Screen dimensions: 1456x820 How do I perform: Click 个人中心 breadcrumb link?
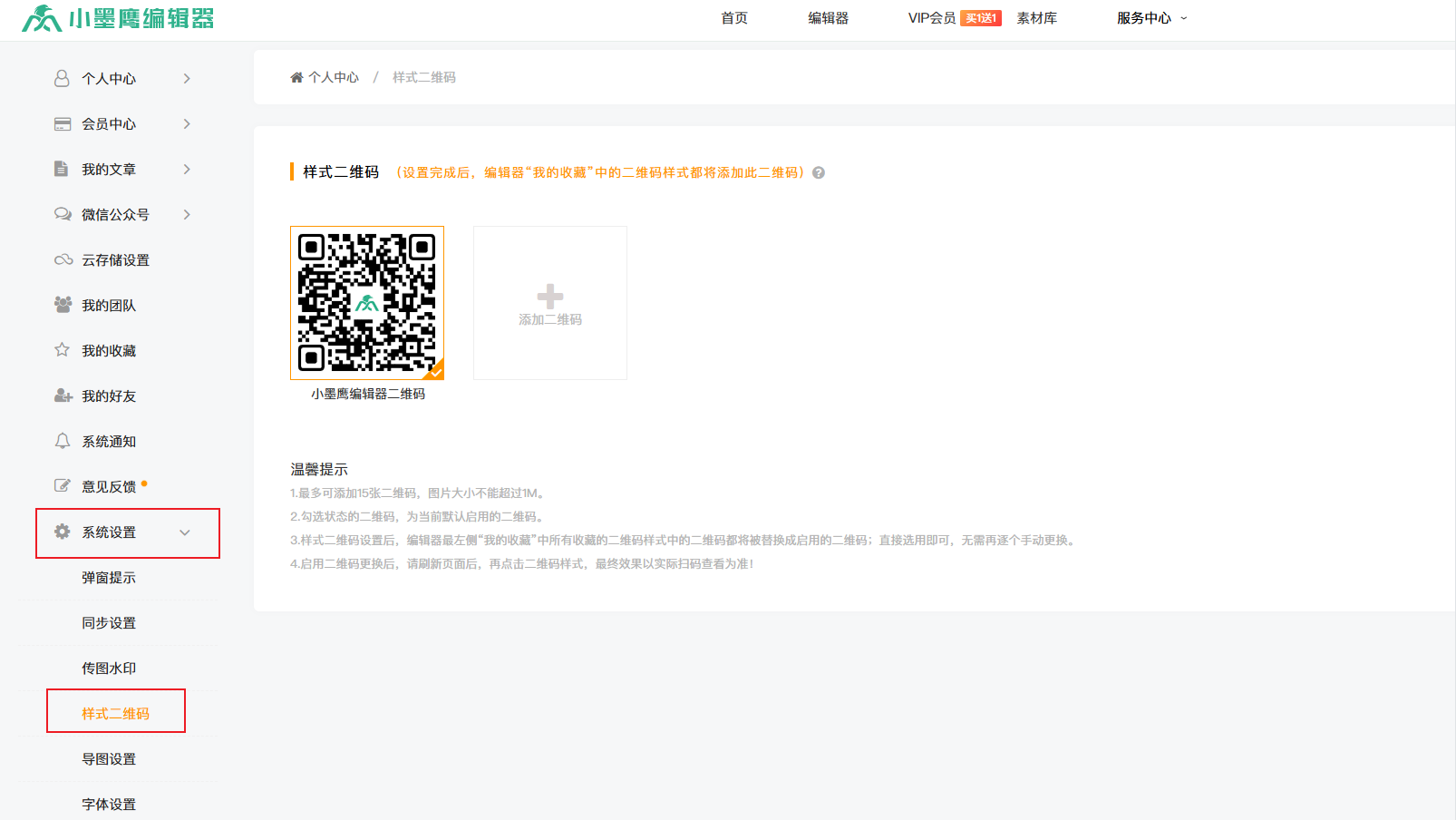334,77
